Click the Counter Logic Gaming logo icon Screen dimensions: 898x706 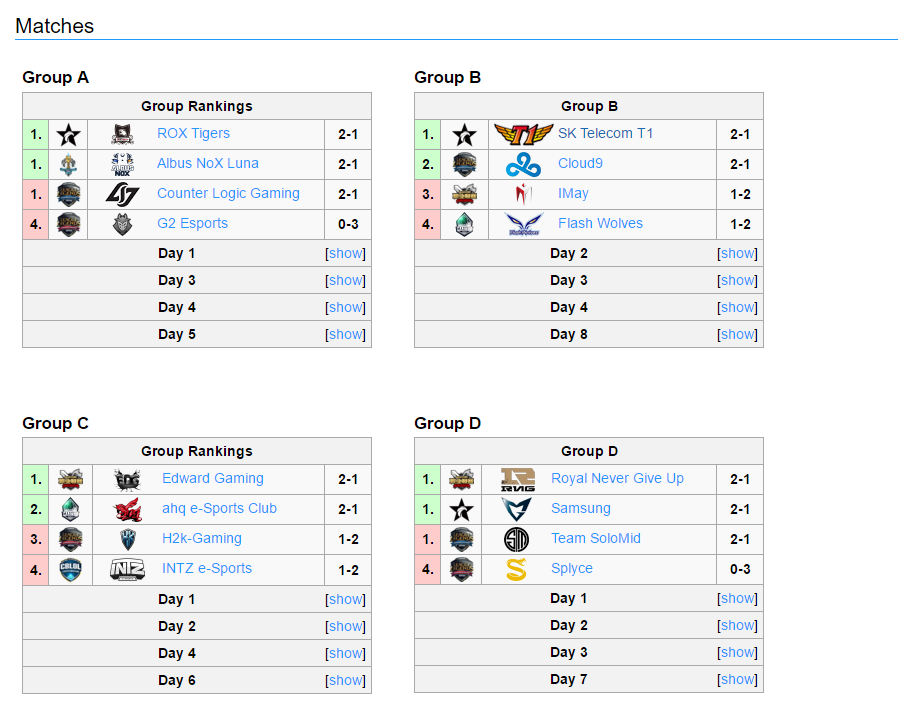pyautogui.click(x=122, y=194)
